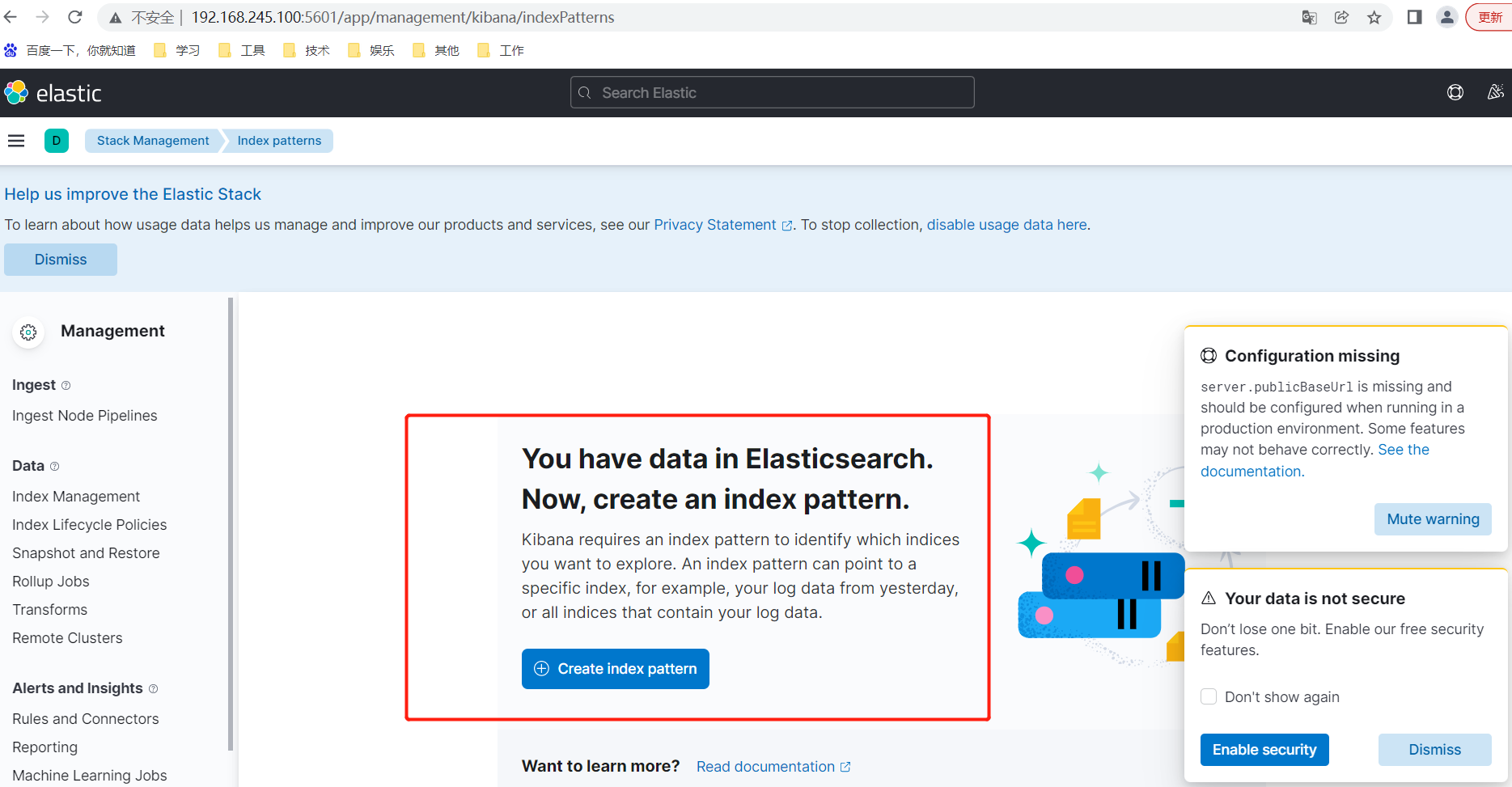Click the Enable security button
Image resolution: width=1512 pixels, height=787 pixels.
(x=1264, y=750)
